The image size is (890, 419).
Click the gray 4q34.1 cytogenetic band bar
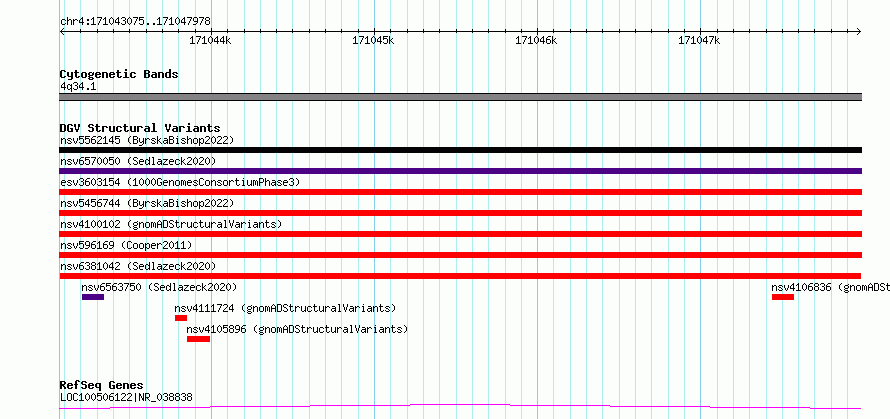(460, 97)
